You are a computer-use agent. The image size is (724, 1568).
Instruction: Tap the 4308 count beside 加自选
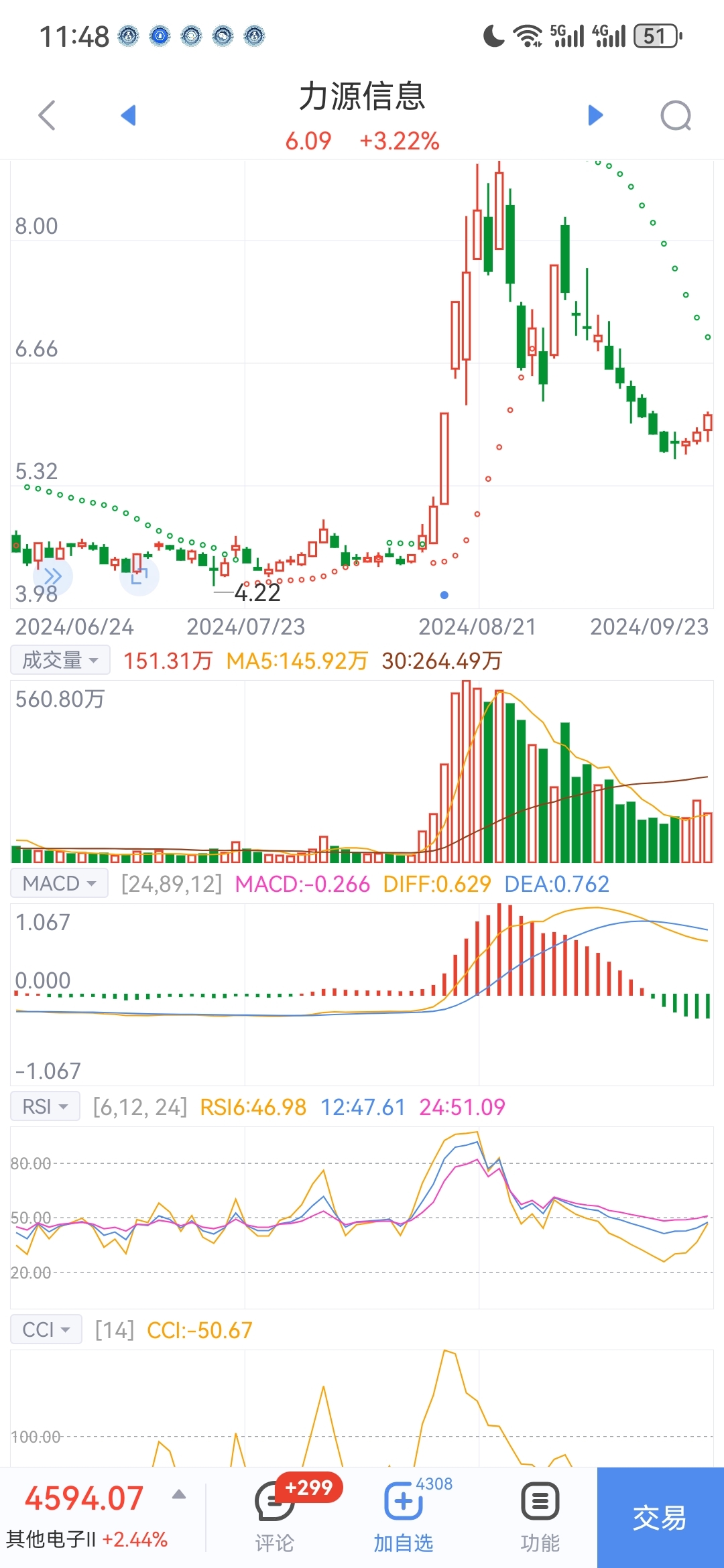pos(434,1484)
